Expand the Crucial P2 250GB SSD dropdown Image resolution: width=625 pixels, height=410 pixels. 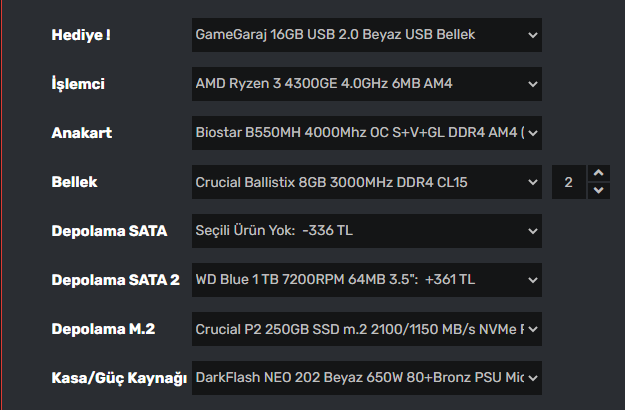coord(366,328)
